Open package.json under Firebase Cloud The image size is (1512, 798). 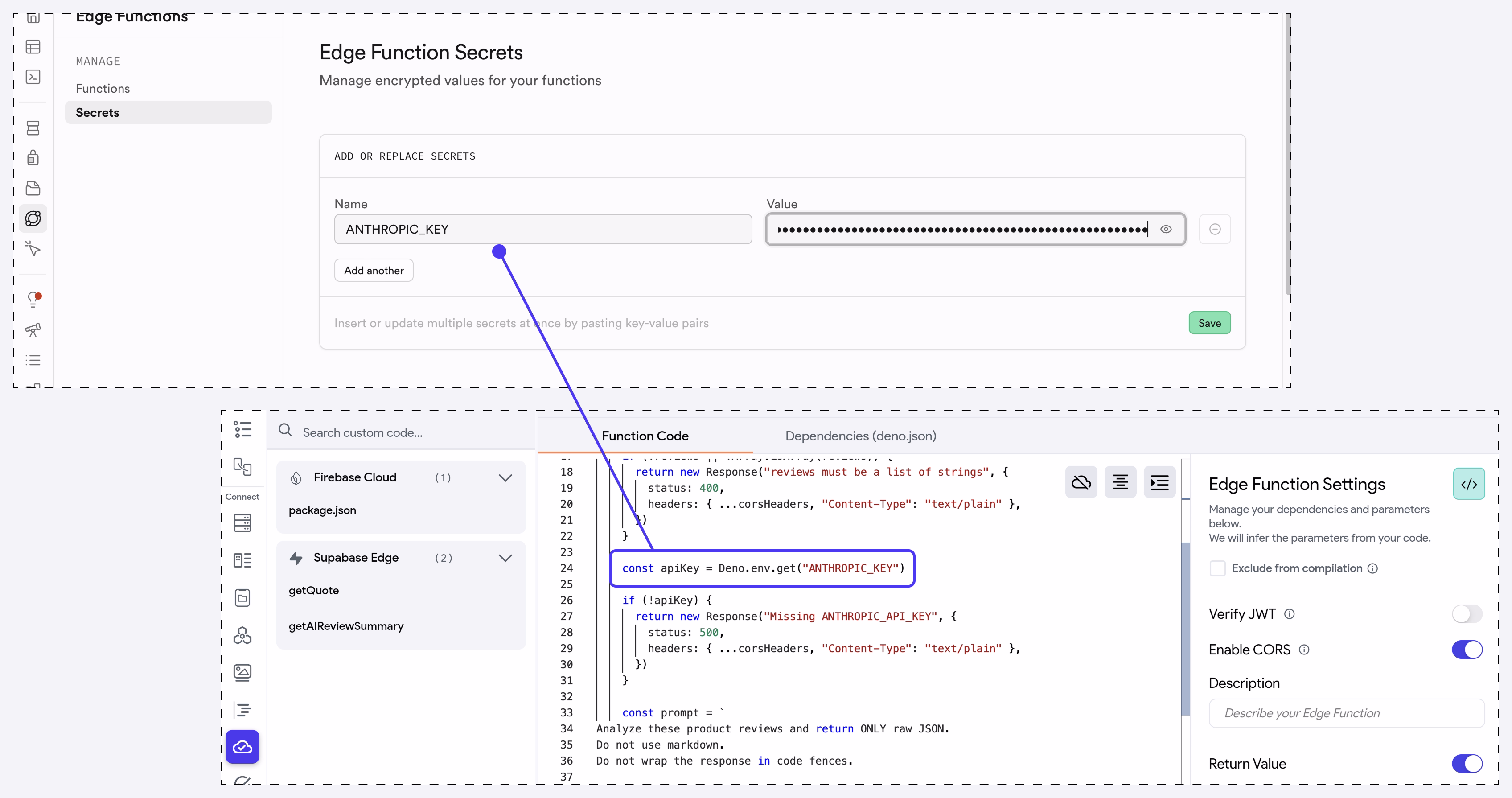(x=322, y=510)
